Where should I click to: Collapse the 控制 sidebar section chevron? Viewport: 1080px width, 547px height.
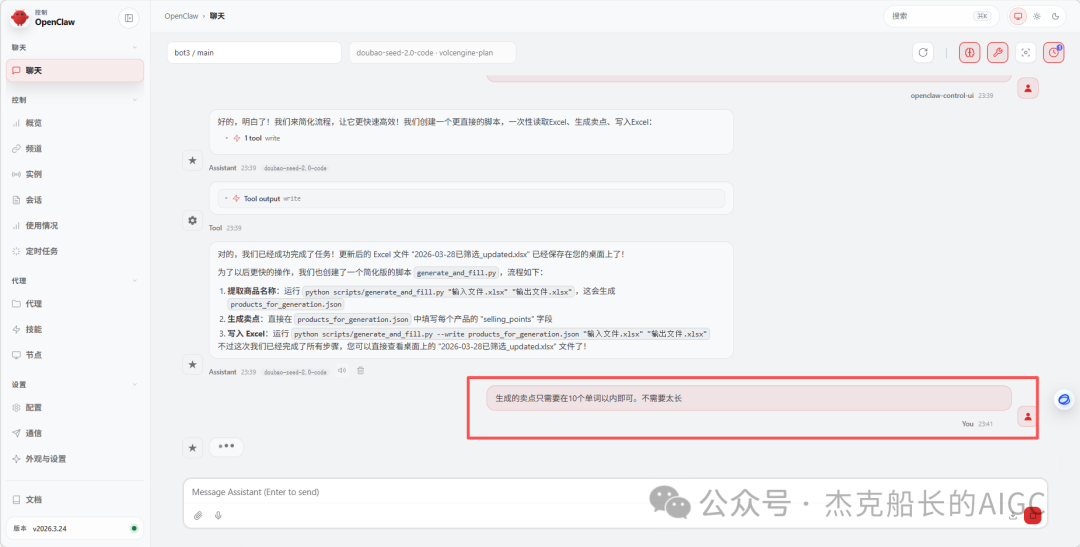tap(135, 100)
